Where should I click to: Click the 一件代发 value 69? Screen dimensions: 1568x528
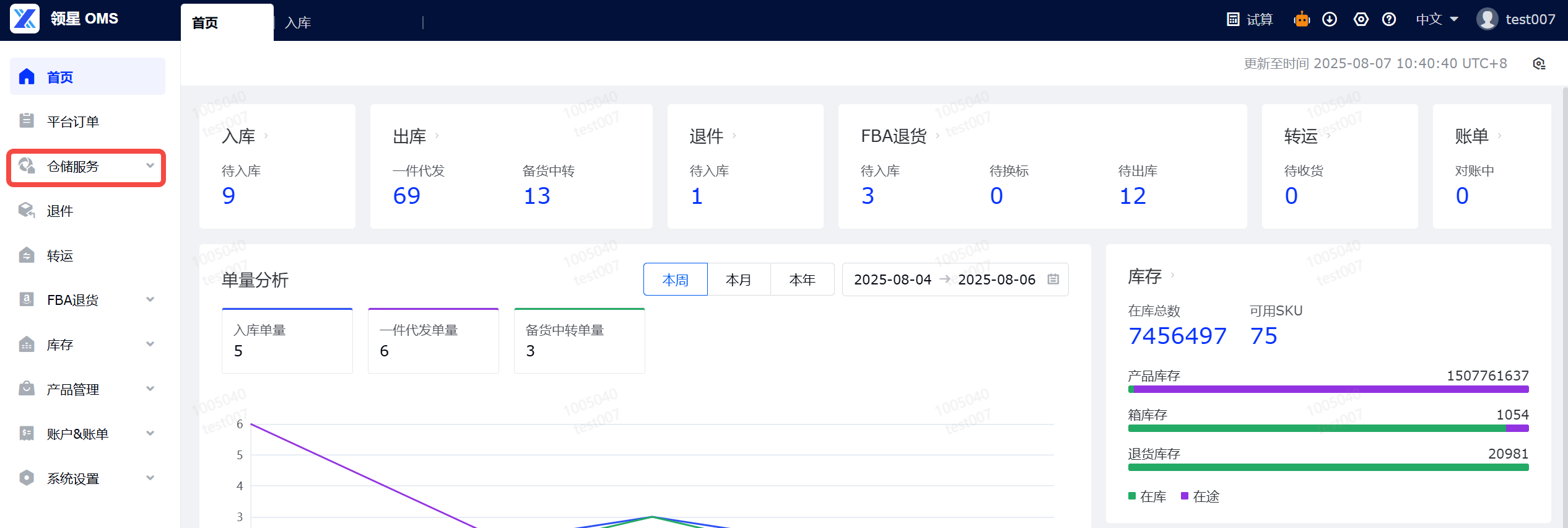click(x=407, y=196)
